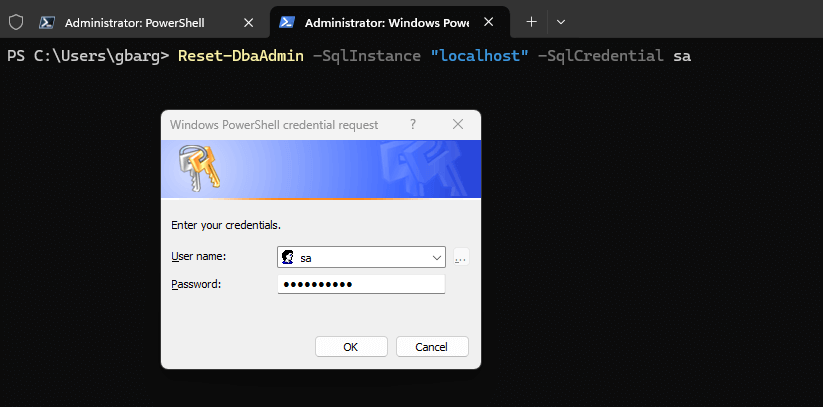Open a new terminal tab with plus
The width and height of the screenshot is (823, 407).
(x=531, y=21)
